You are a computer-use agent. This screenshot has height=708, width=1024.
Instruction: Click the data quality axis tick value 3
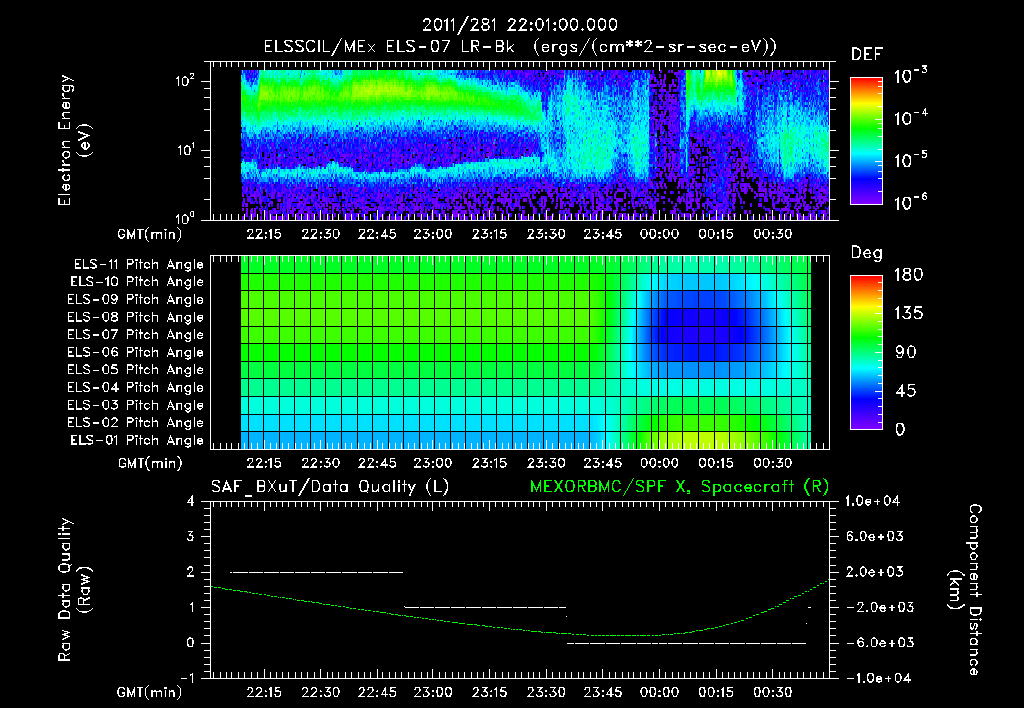click(191, 537)
